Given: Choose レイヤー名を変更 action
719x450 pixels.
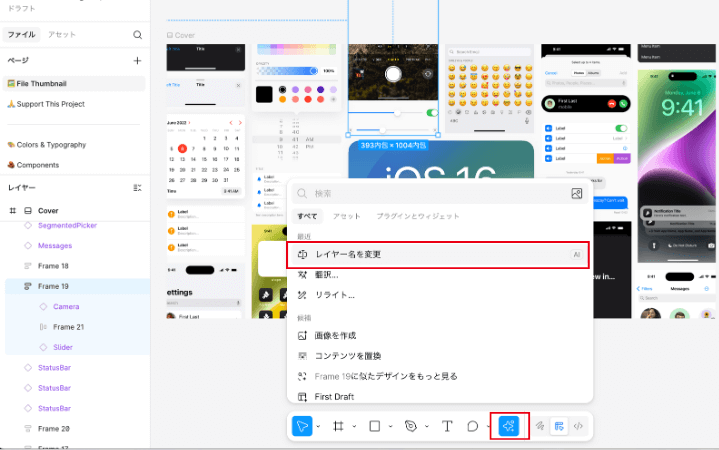Looking at the screenshot, I should pyautogui.click(x=438, y=255).
